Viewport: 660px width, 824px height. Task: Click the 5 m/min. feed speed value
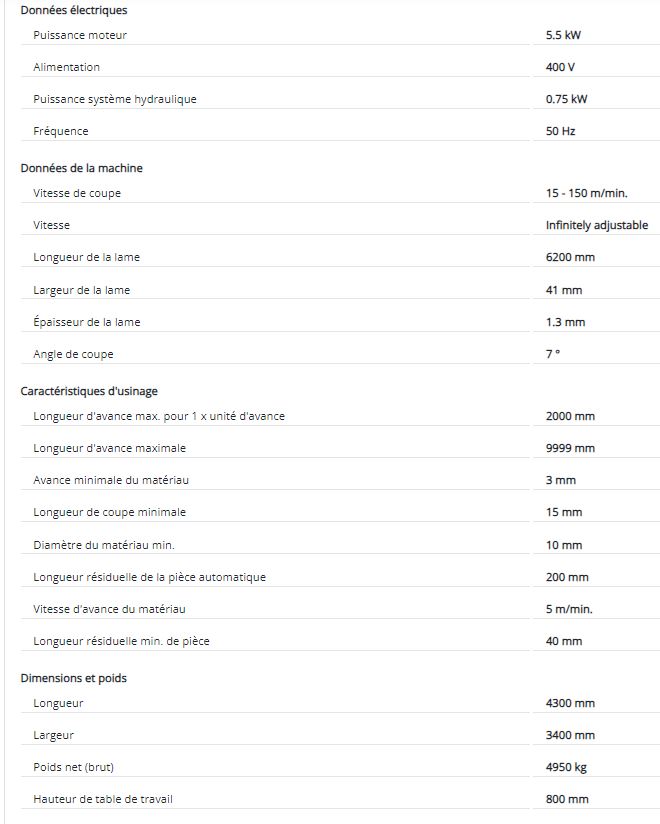[x=569, y=609]
